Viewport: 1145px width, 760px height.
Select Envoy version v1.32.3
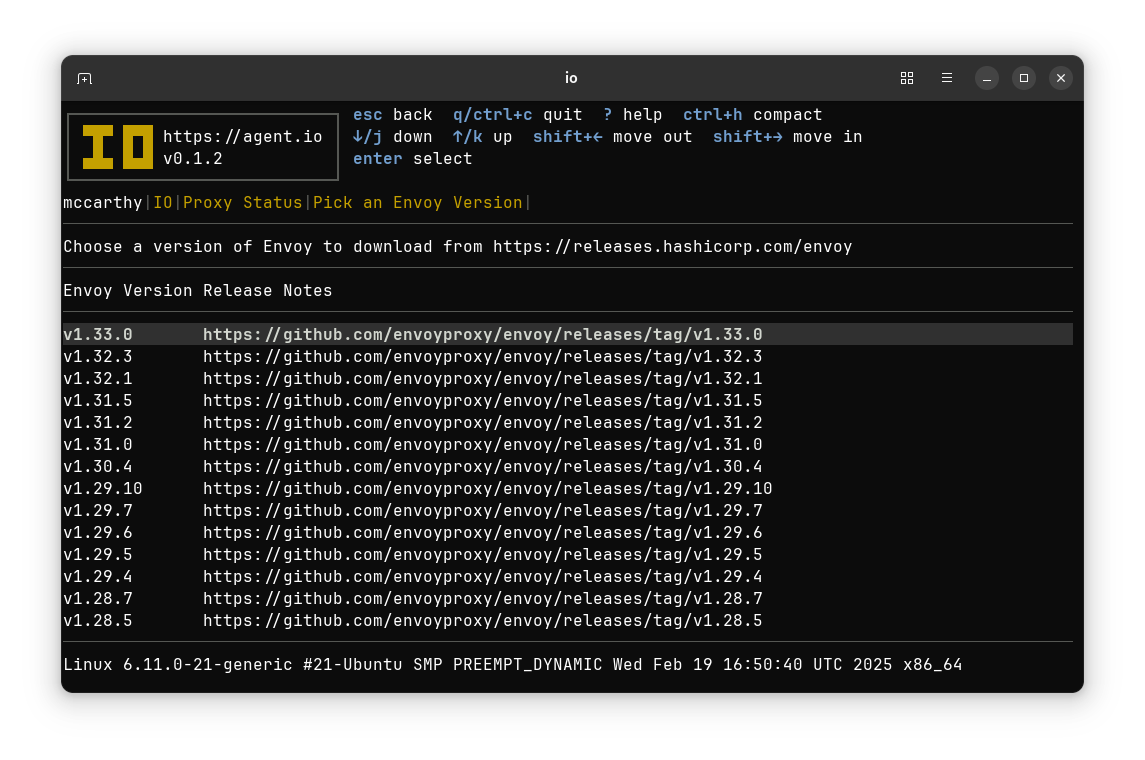pyautogui.click(x=98, y=356)
